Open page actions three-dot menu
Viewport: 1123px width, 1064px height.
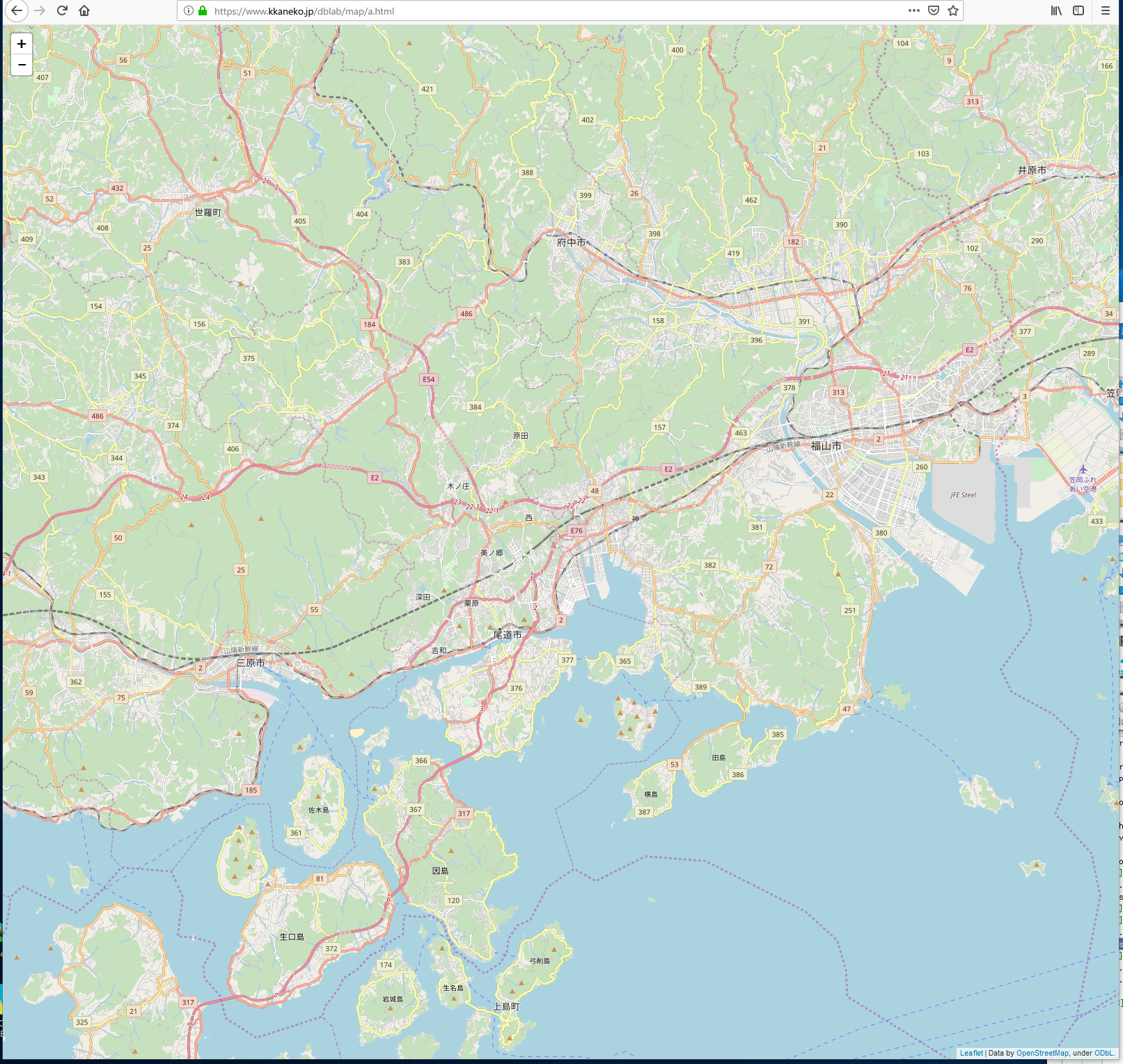913,10
